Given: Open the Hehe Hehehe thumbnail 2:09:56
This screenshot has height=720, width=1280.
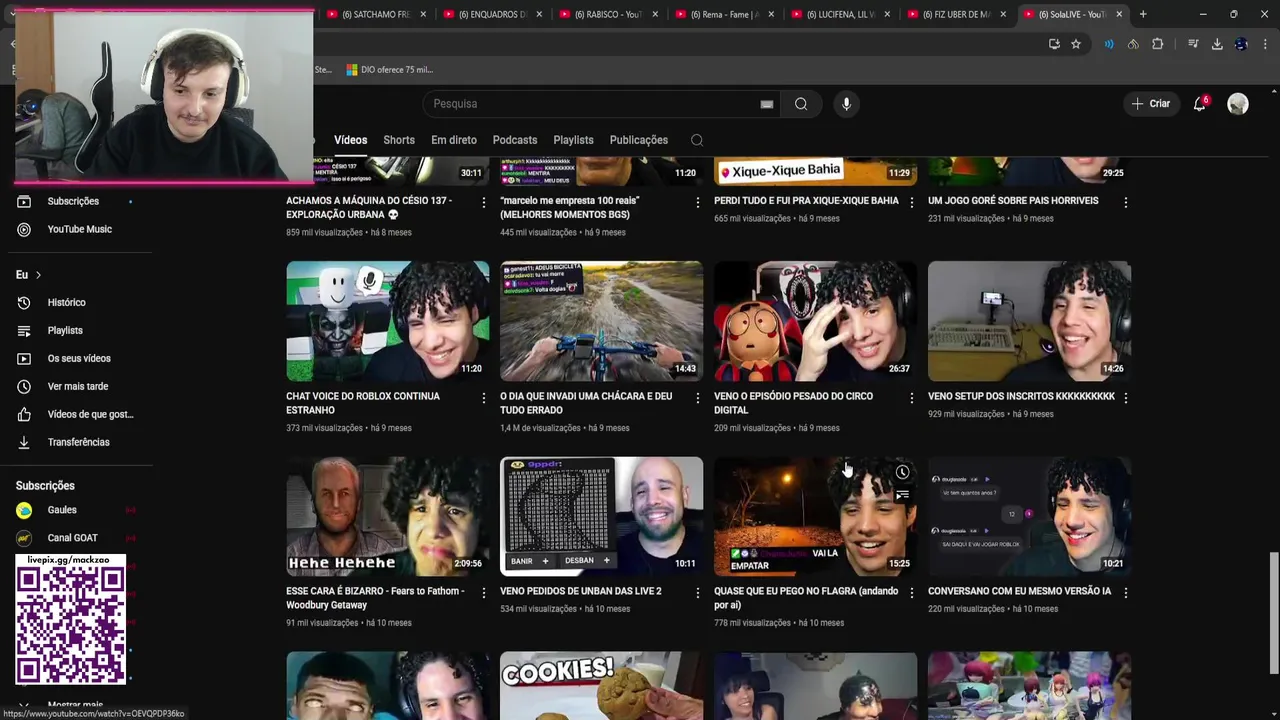Looking at the screenshot, I should [388, 516].
